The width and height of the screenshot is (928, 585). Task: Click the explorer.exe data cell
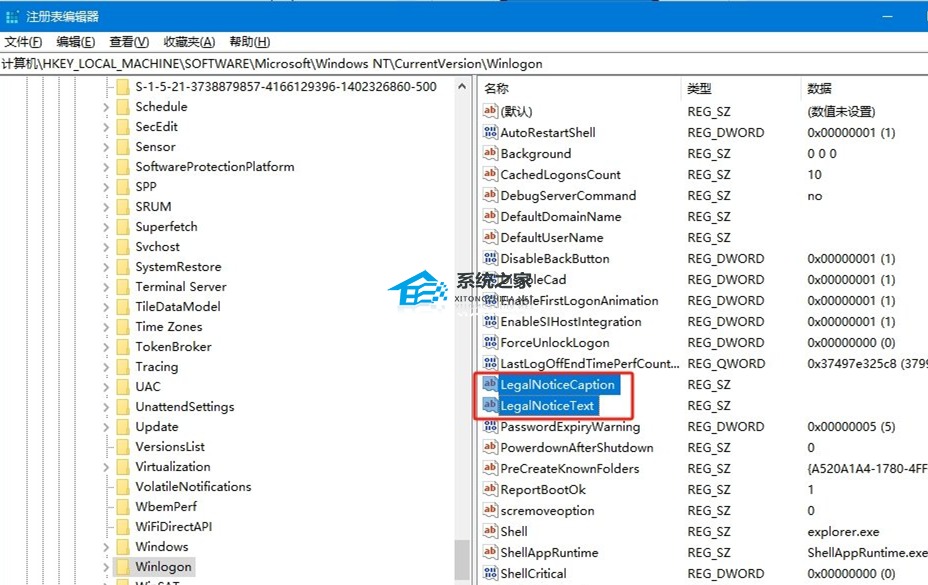[843, 532]
